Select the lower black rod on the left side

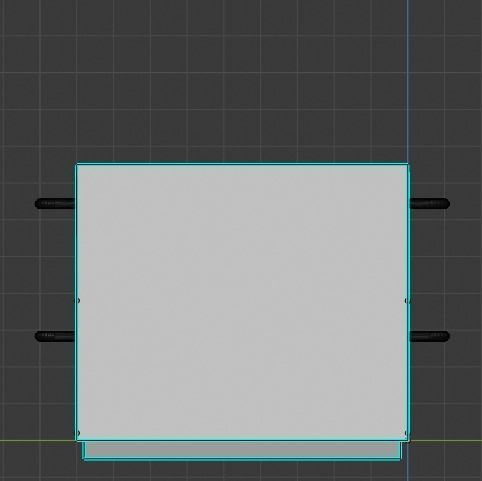[55, 336]
